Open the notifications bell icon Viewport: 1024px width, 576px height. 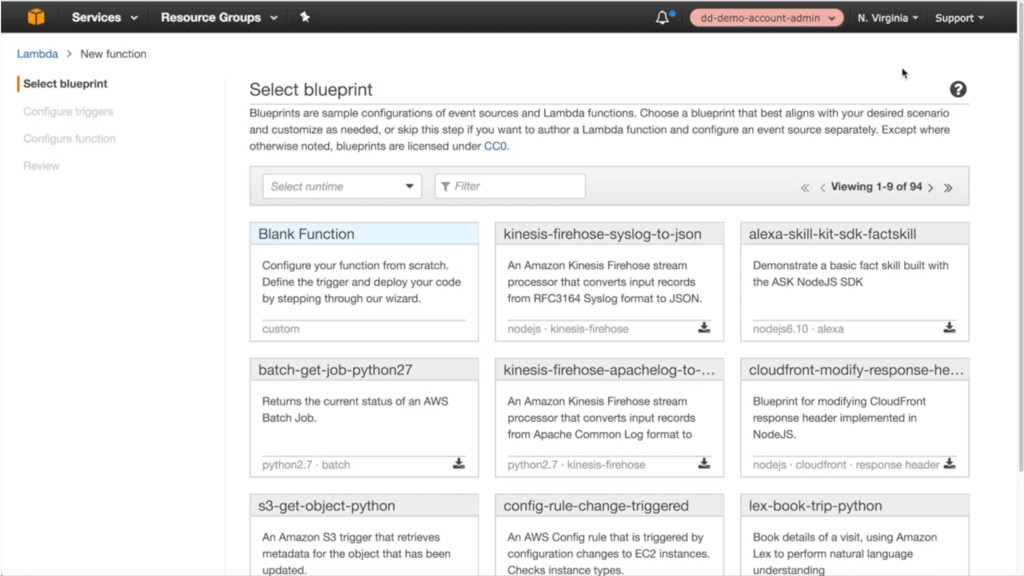(x=662, y=18)
